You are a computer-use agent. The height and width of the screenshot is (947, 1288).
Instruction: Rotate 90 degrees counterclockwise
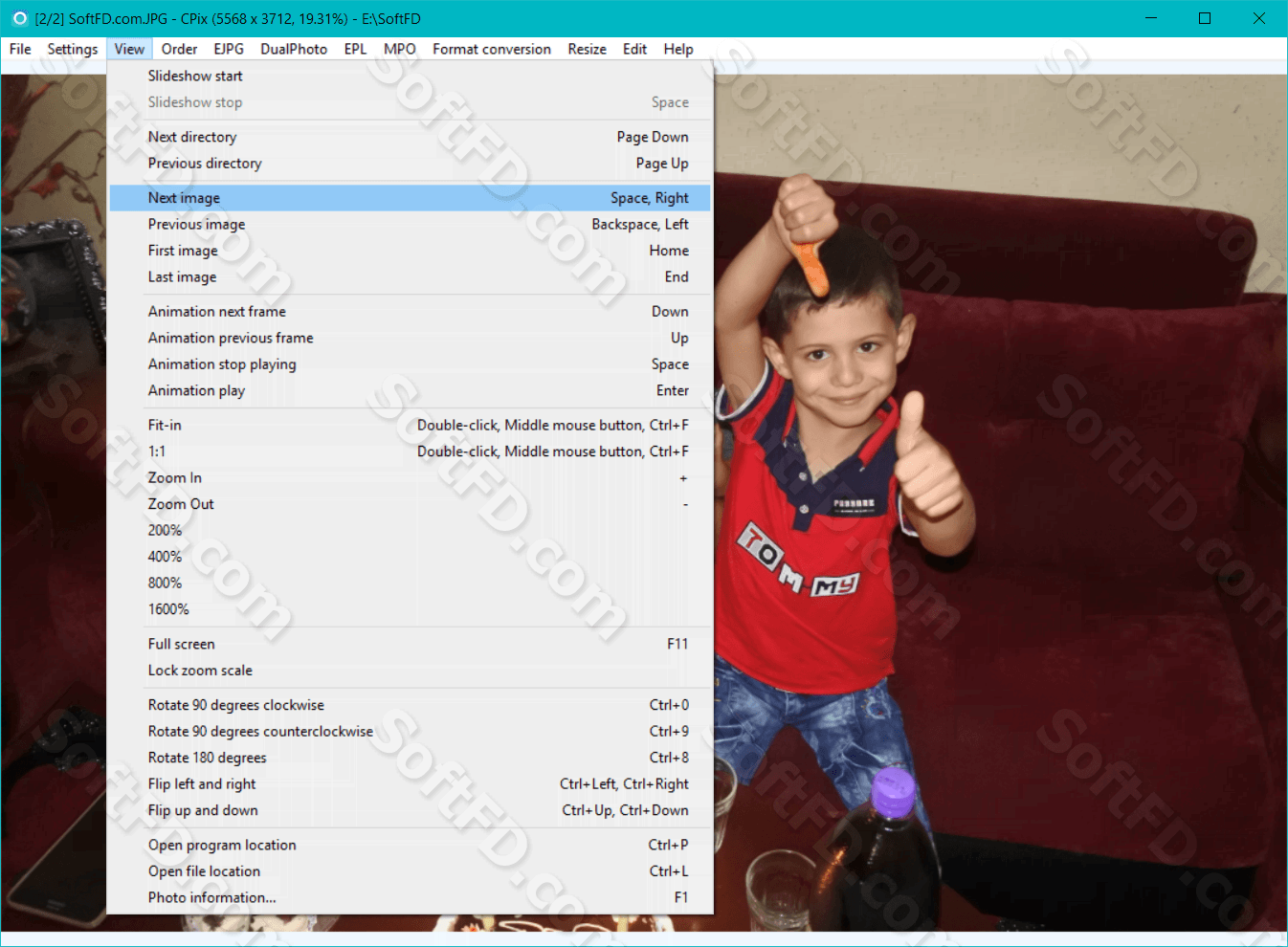pyautogui.click(x=410, y=732)
